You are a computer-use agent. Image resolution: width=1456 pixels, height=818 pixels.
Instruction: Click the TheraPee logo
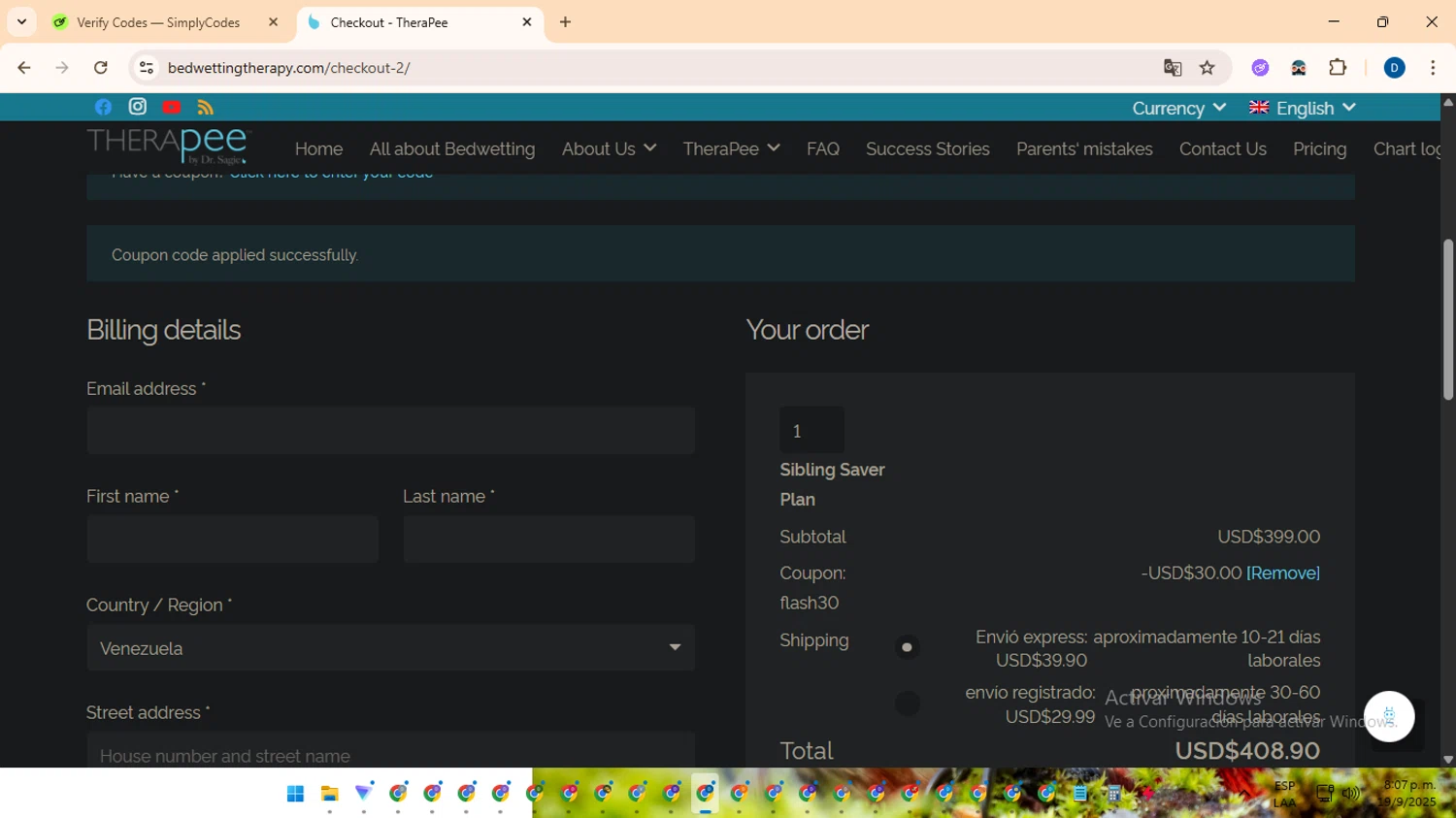pos(169,147)
